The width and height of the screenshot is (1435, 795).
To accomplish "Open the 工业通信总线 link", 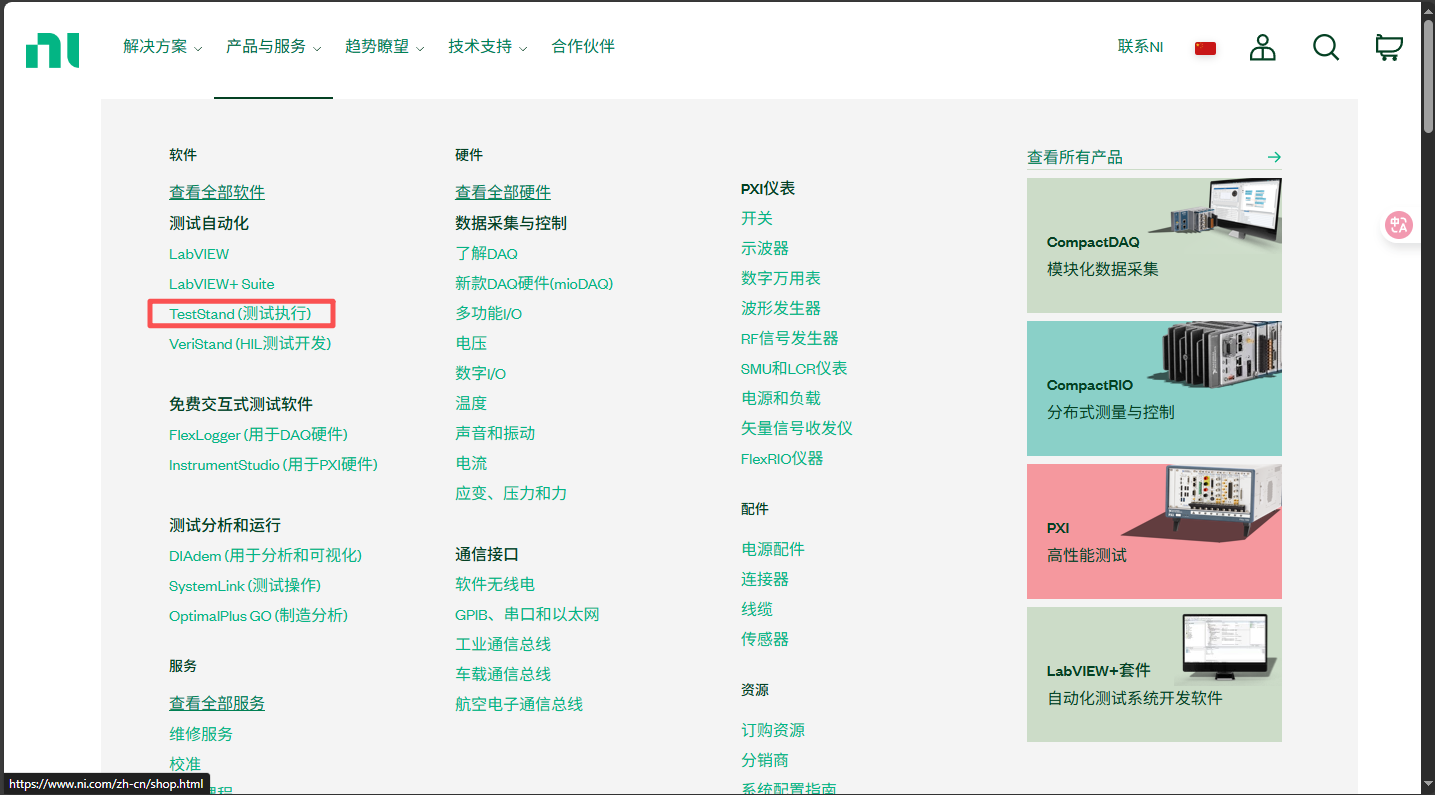I will (x=503, y=644).
